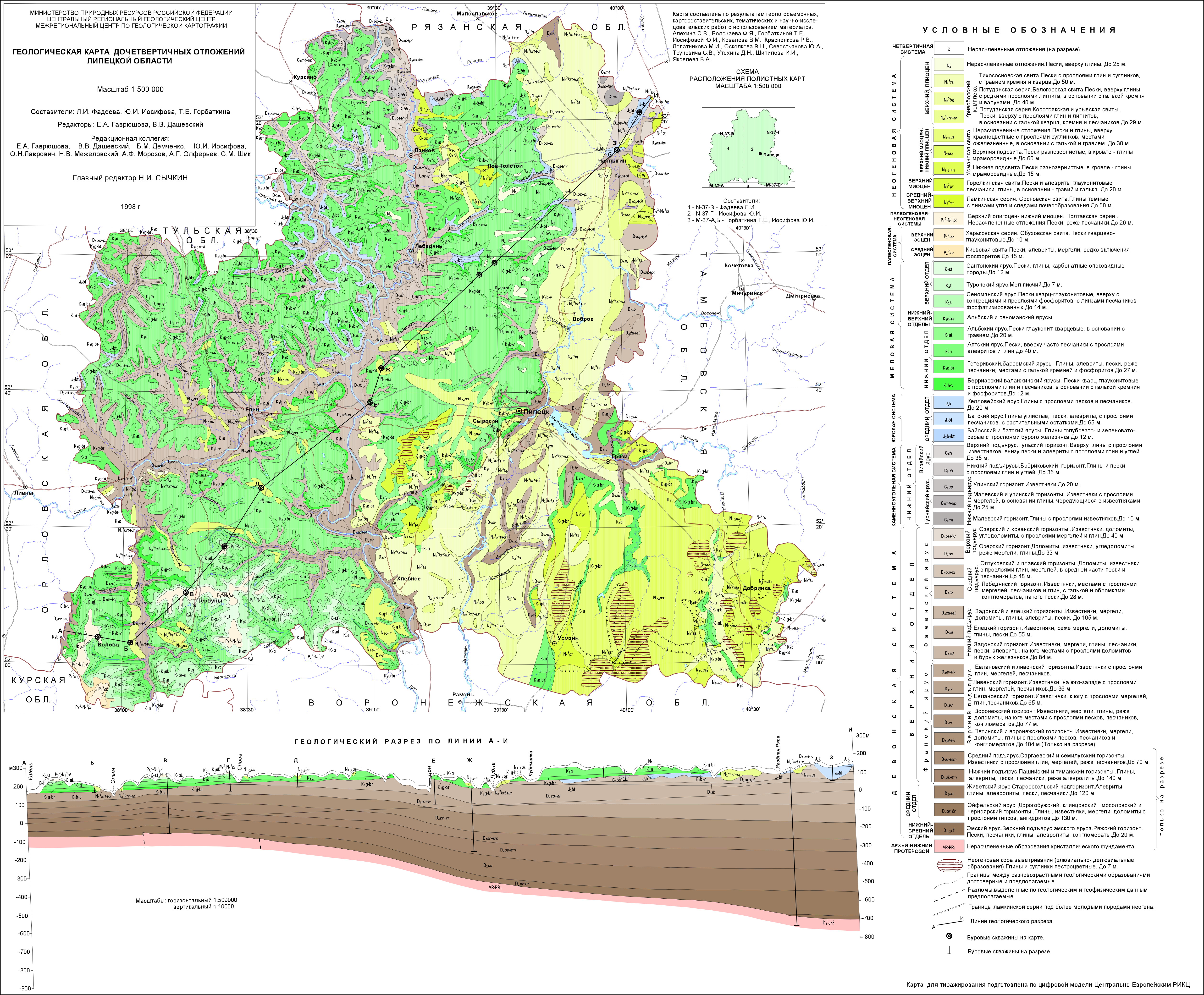The image size is (1204, 995).
Task: Click the map title 'ГЕОЛОГИЧЕСКАЯ КАРТА ДОЧЕТВЕРТИЧНЫХ ОТЛОЖЕНИЙ'
Action: click(128, 52)
